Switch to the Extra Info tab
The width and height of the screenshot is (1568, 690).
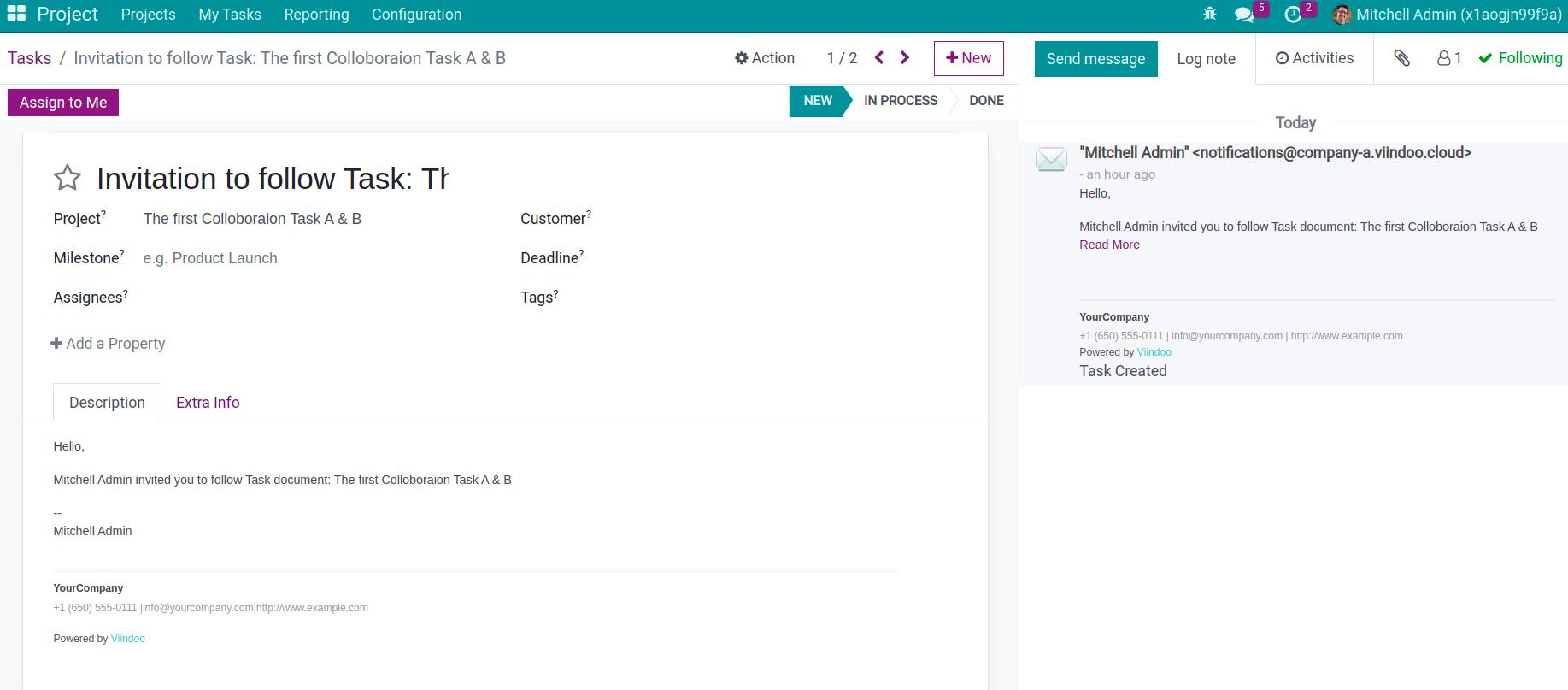coord(208,403)
